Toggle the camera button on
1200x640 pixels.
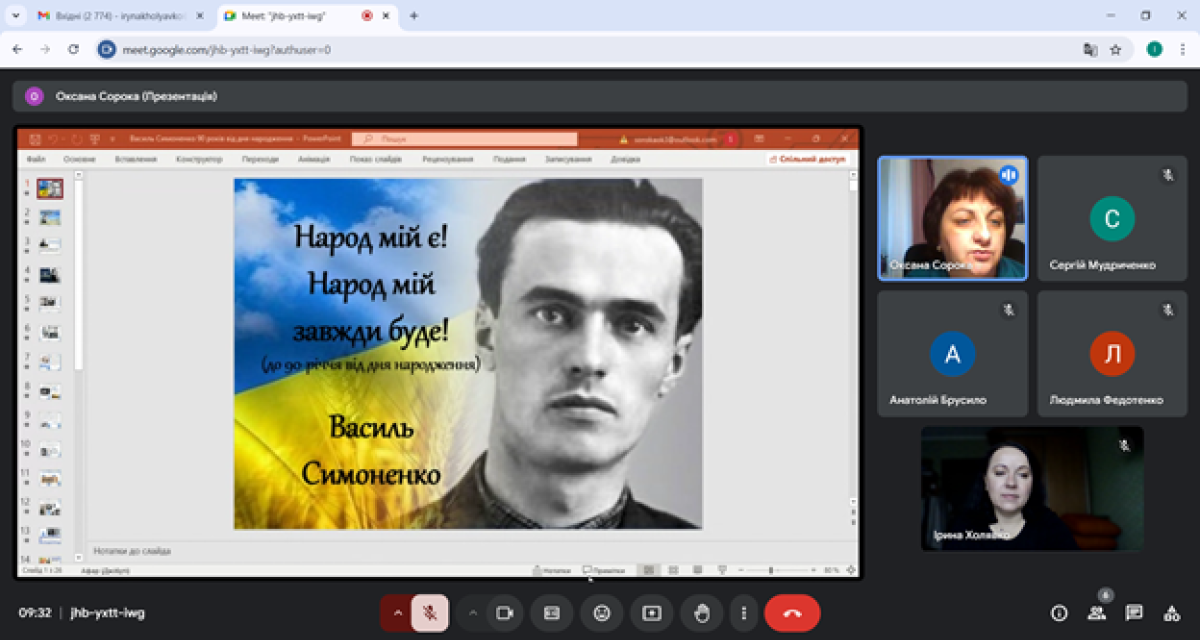pos(505,613)
